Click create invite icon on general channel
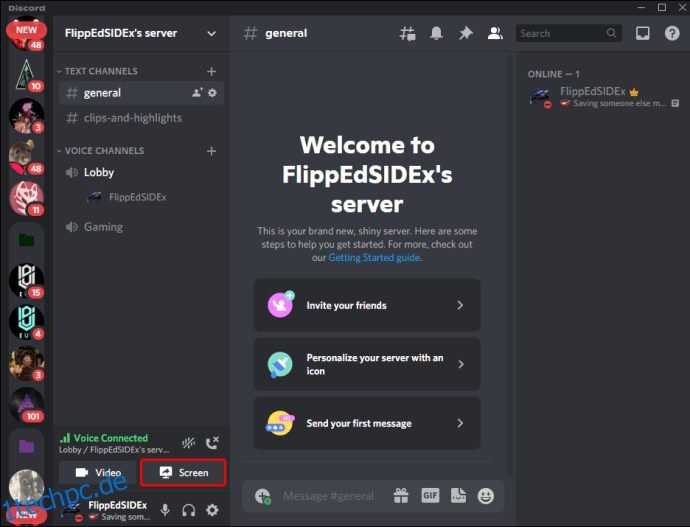The image size is (690, 527). [197, 92]
